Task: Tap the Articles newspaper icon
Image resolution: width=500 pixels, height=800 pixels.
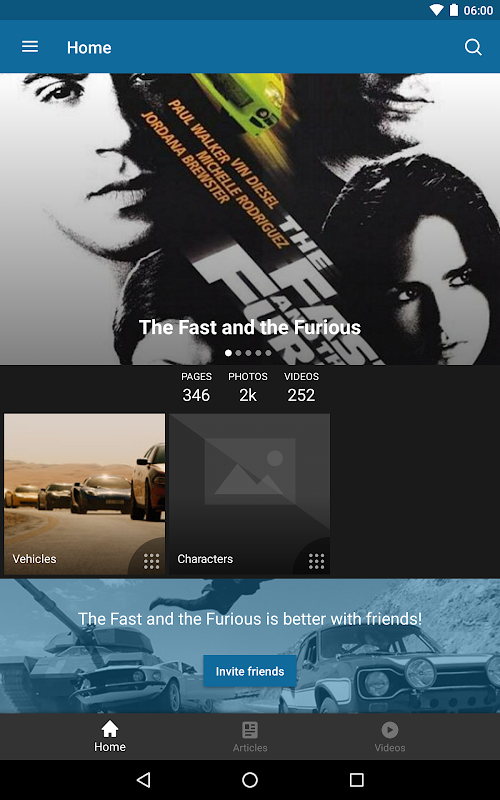Action: pyautogui.click(x=250, y=730)
